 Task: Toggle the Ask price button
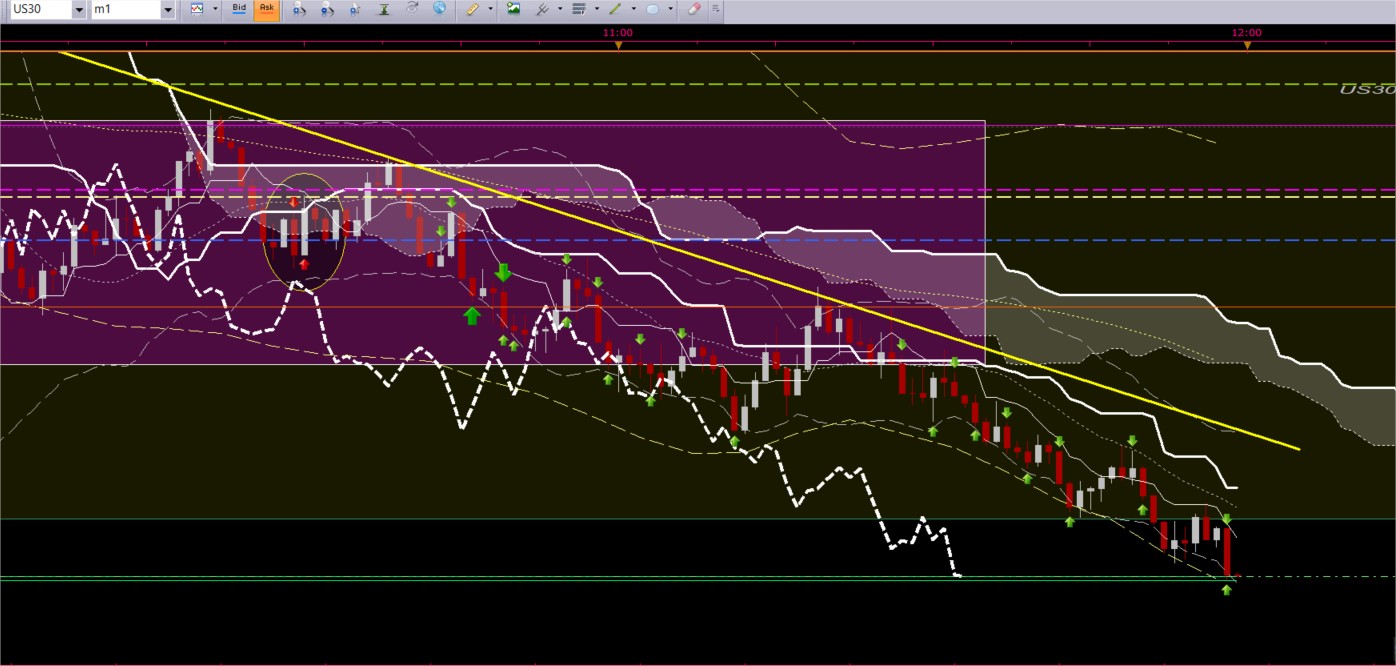pyautogui.click(x=267, y=9)
